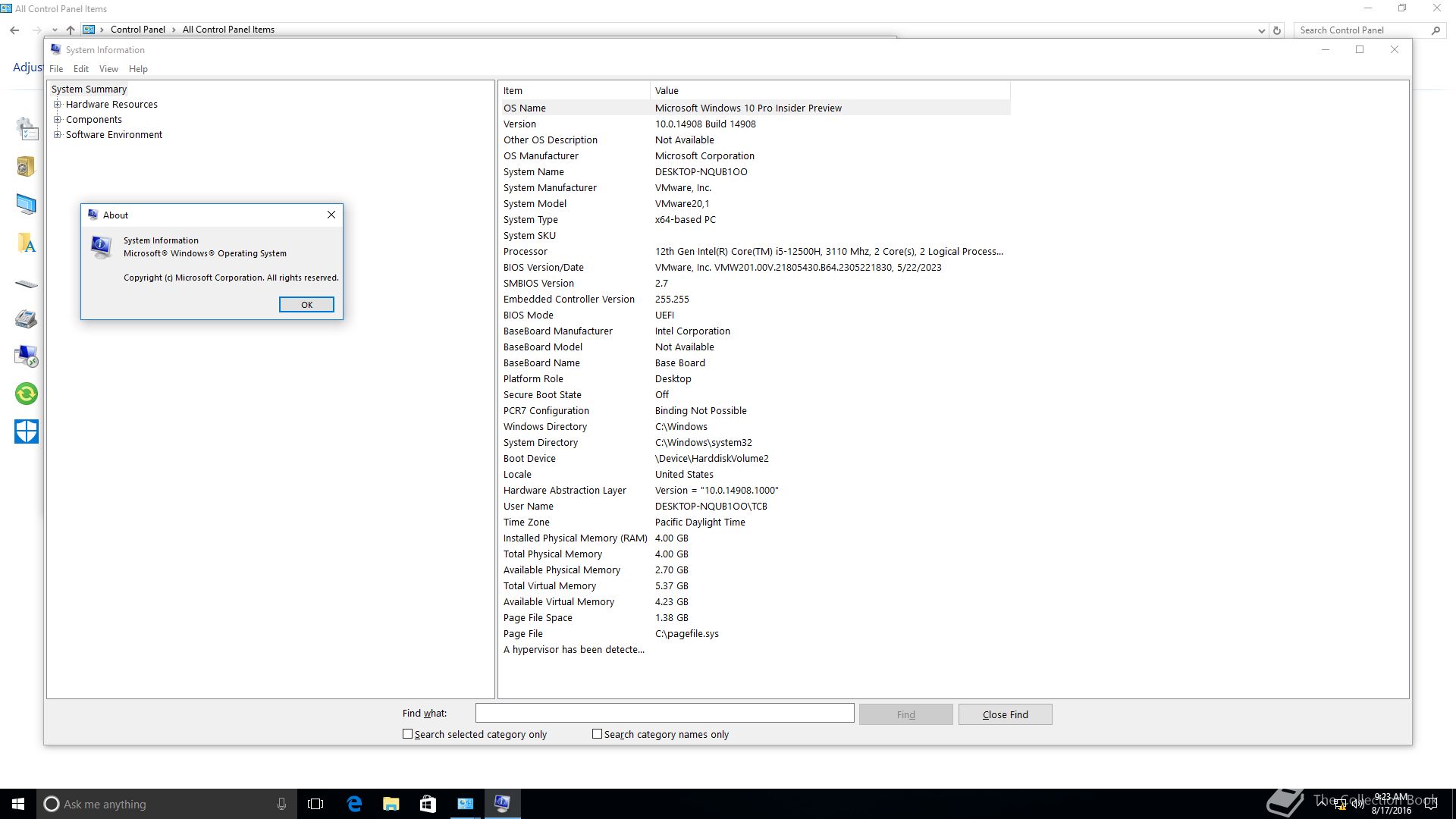Open the green Sync Center icon

point(27,394)
